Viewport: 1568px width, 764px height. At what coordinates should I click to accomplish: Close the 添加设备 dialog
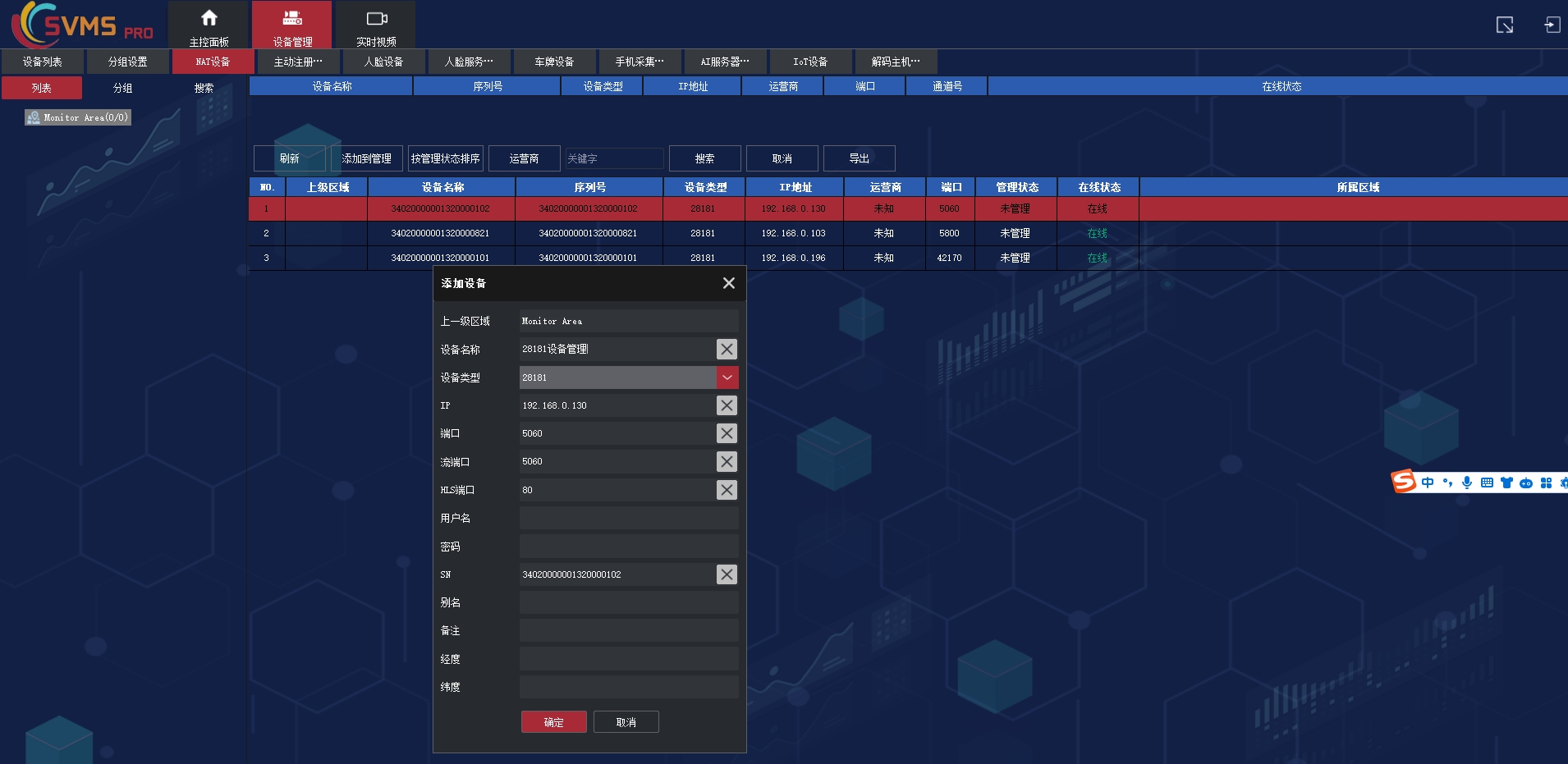pos(728,283)
